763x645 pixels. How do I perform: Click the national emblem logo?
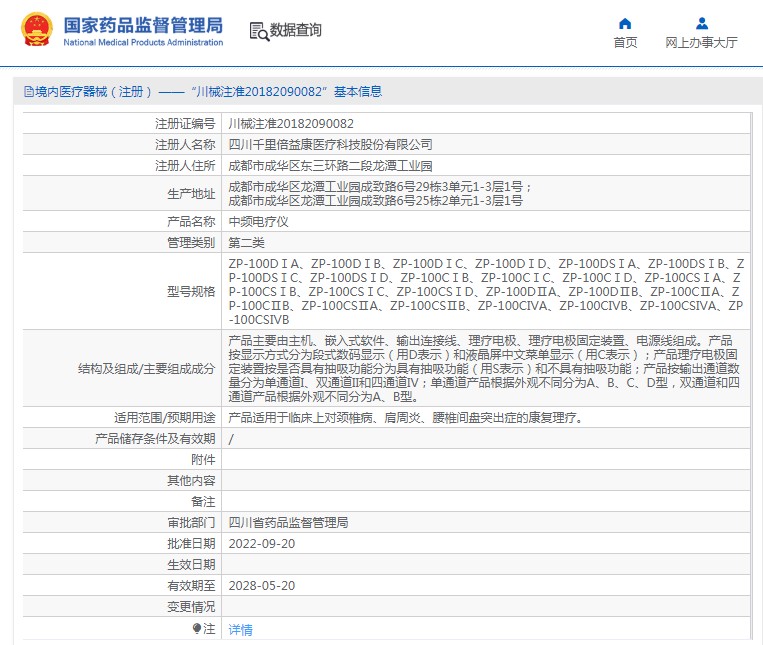(36, 30)
